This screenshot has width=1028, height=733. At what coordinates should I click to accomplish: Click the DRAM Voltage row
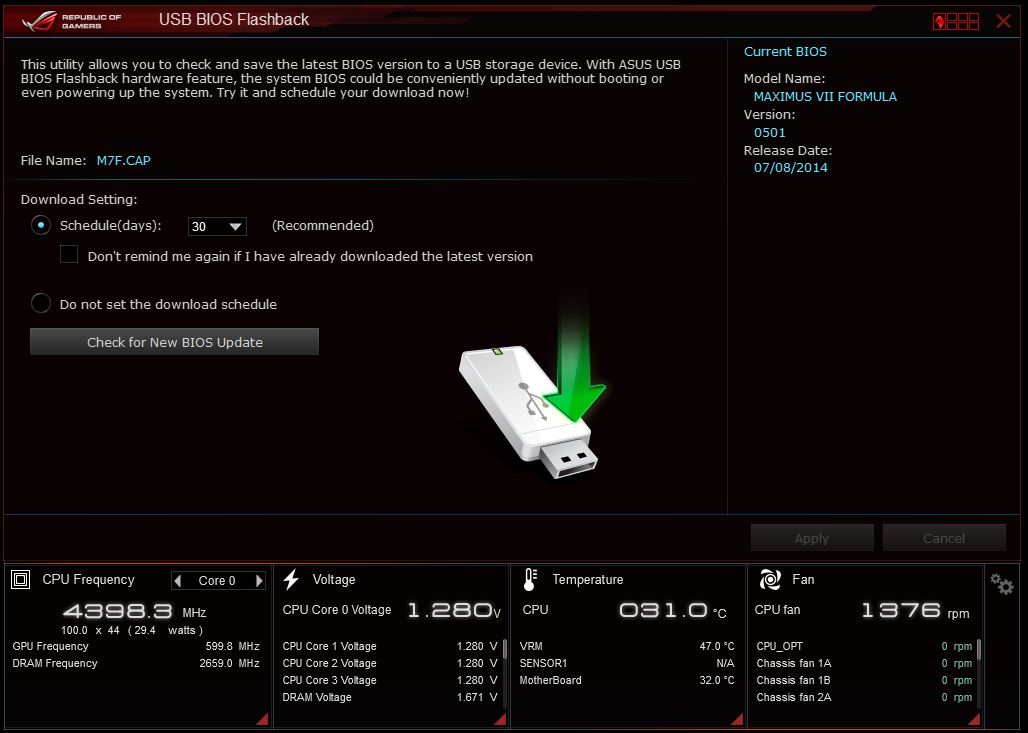tap(389, 698)
